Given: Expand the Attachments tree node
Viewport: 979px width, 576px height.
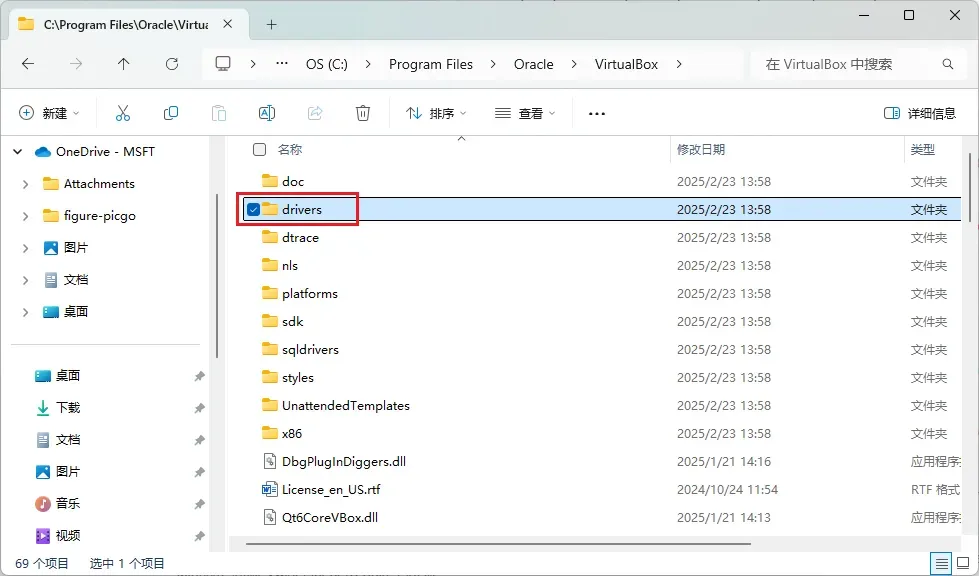Looking at the screenshot, I should 26,184.
